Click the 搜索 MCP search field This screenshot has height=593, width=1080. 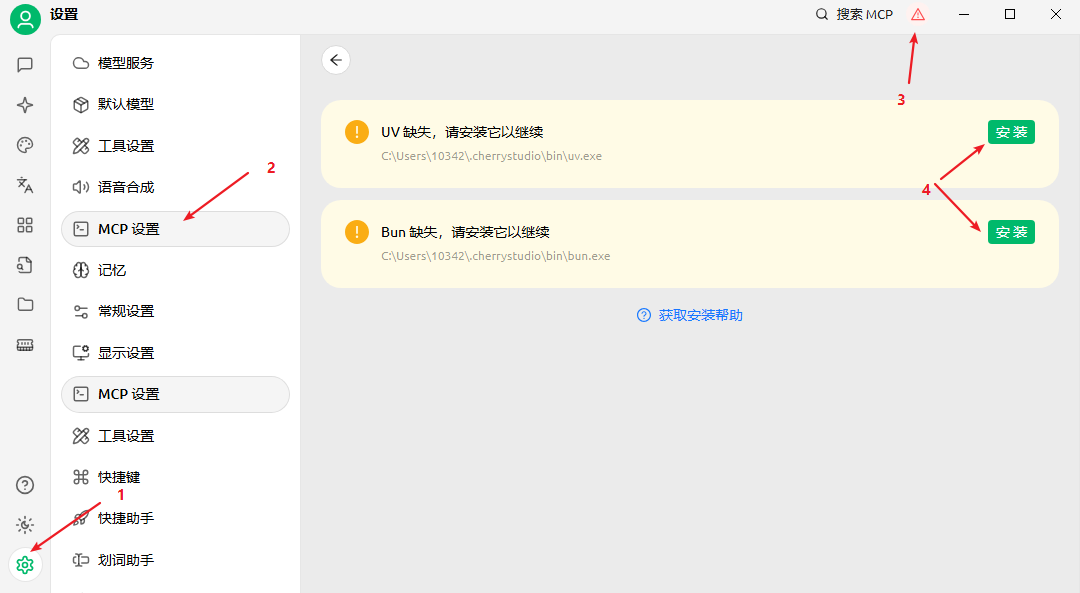click(855, 15)
